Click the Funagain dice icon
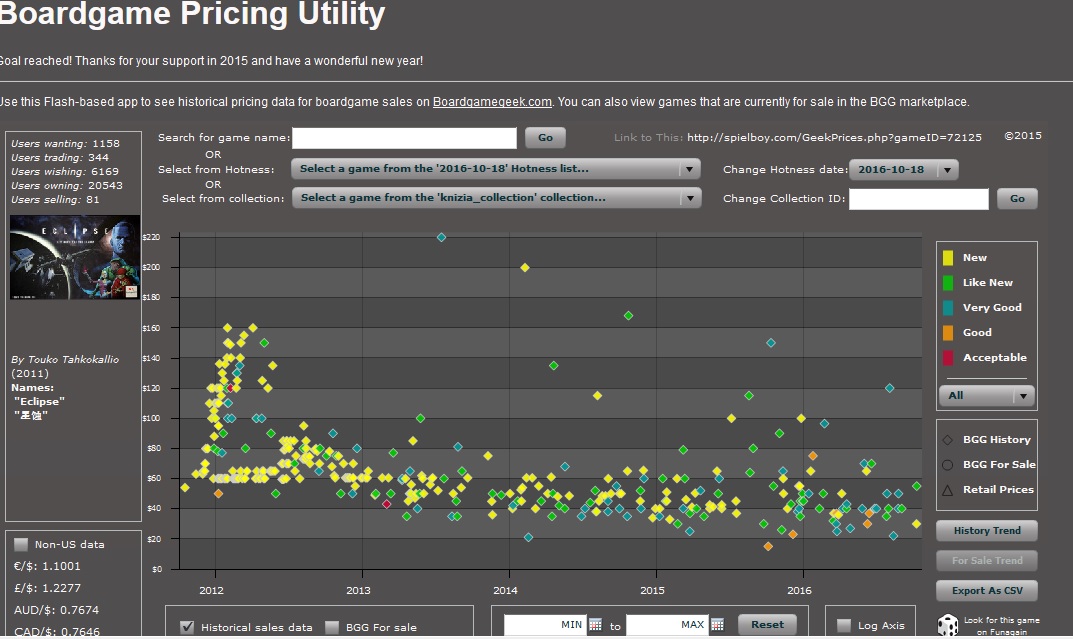1073x639 pixels. 947,625
